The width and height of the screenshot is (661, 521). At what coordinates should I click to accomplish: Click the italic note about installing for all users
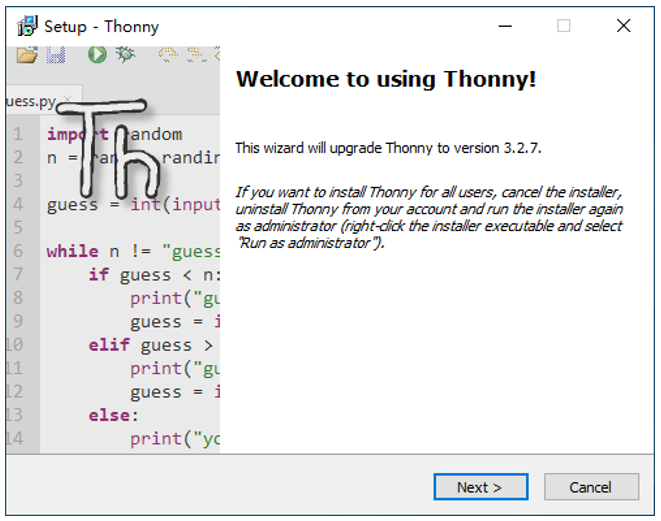click(x=429, y=218)
